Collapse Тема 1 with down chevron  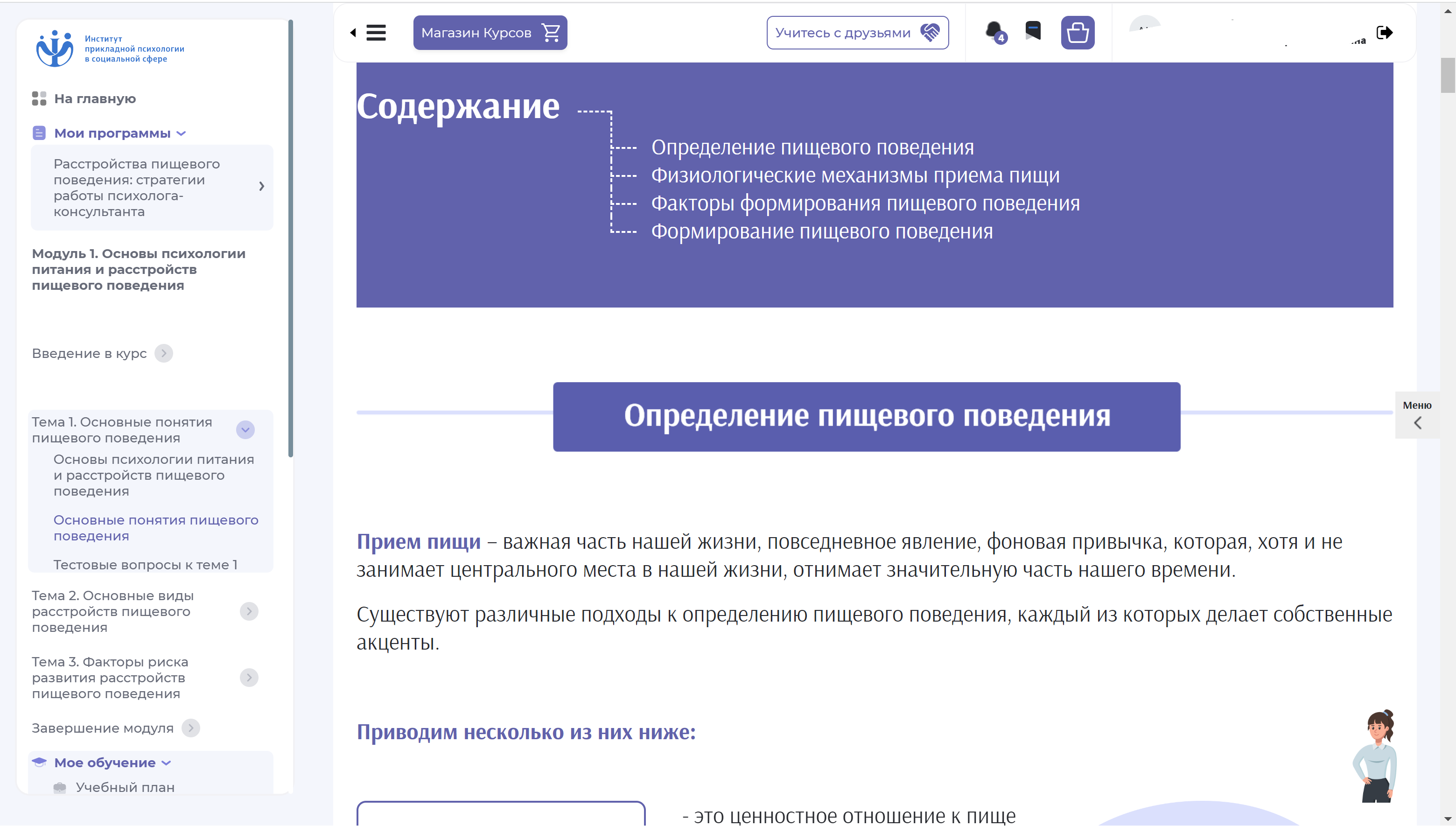(245, 430)
